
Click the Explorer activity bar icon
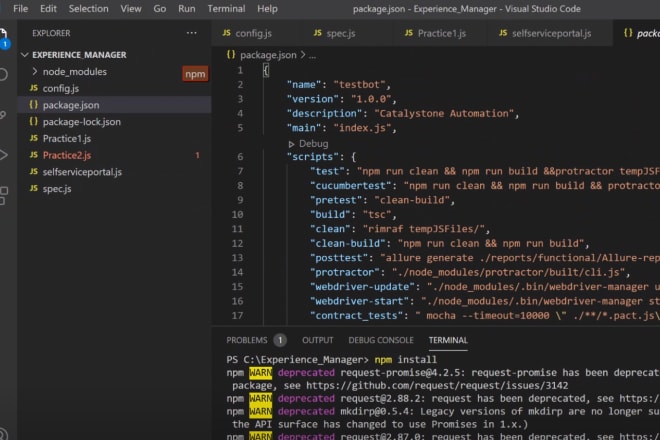(x=3, y=37)
